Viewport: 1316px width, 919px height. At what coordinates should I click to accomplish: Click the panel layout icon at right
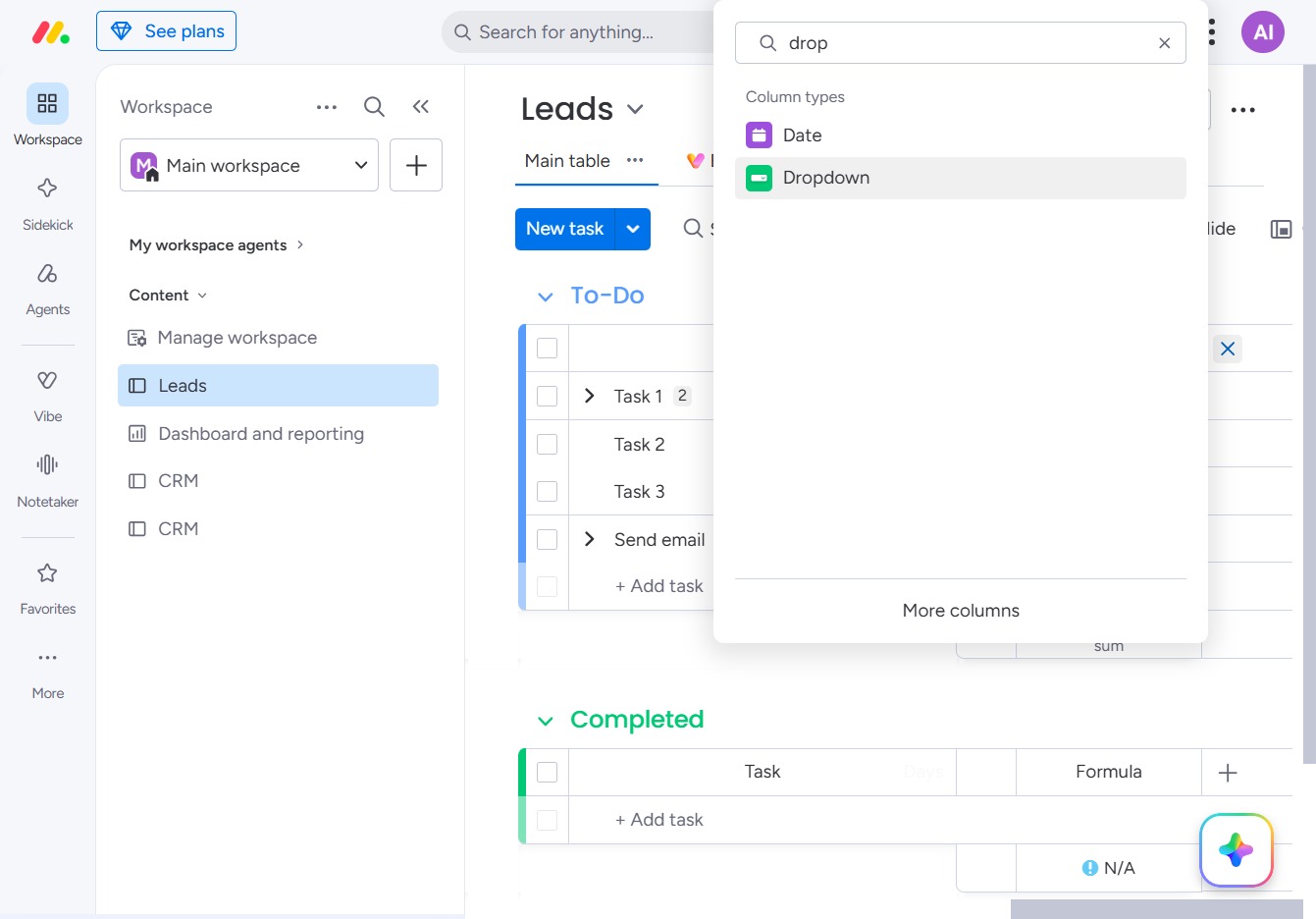tap(1281, 229)
